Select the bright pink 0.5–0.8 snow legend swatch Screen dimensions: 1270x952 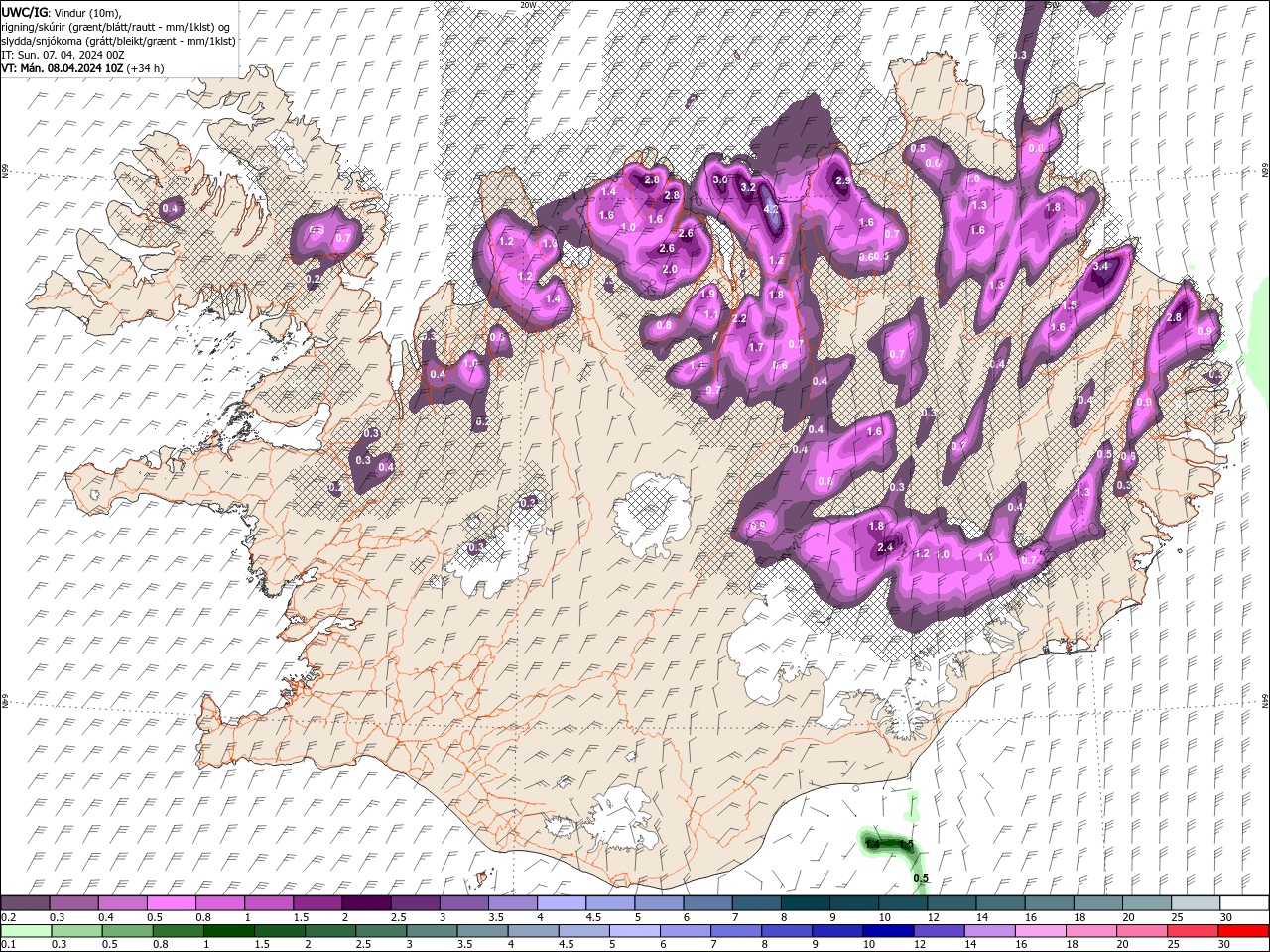172,903
